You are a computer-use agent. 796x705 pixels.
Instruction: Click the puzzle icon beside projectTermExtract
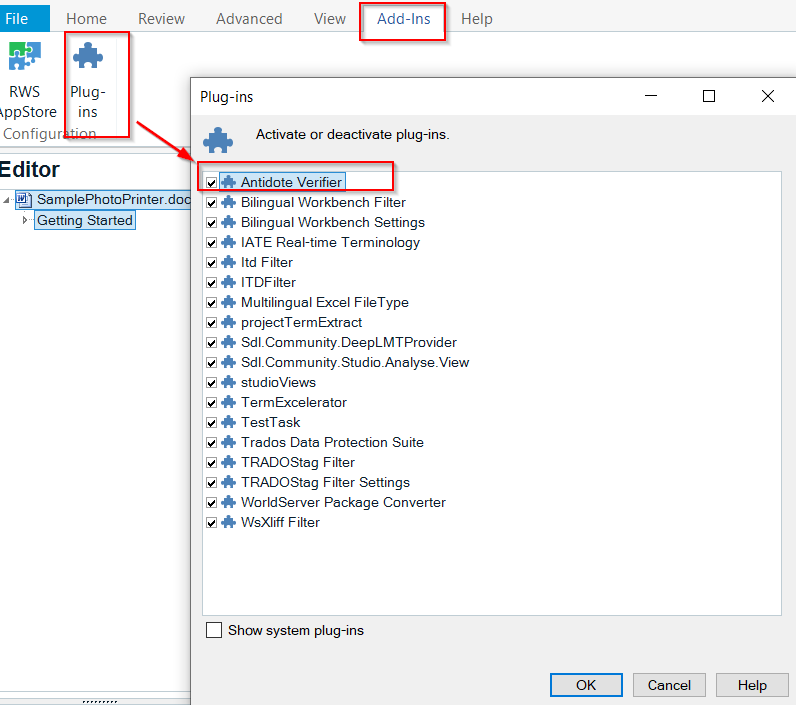(x=229, y=322)
